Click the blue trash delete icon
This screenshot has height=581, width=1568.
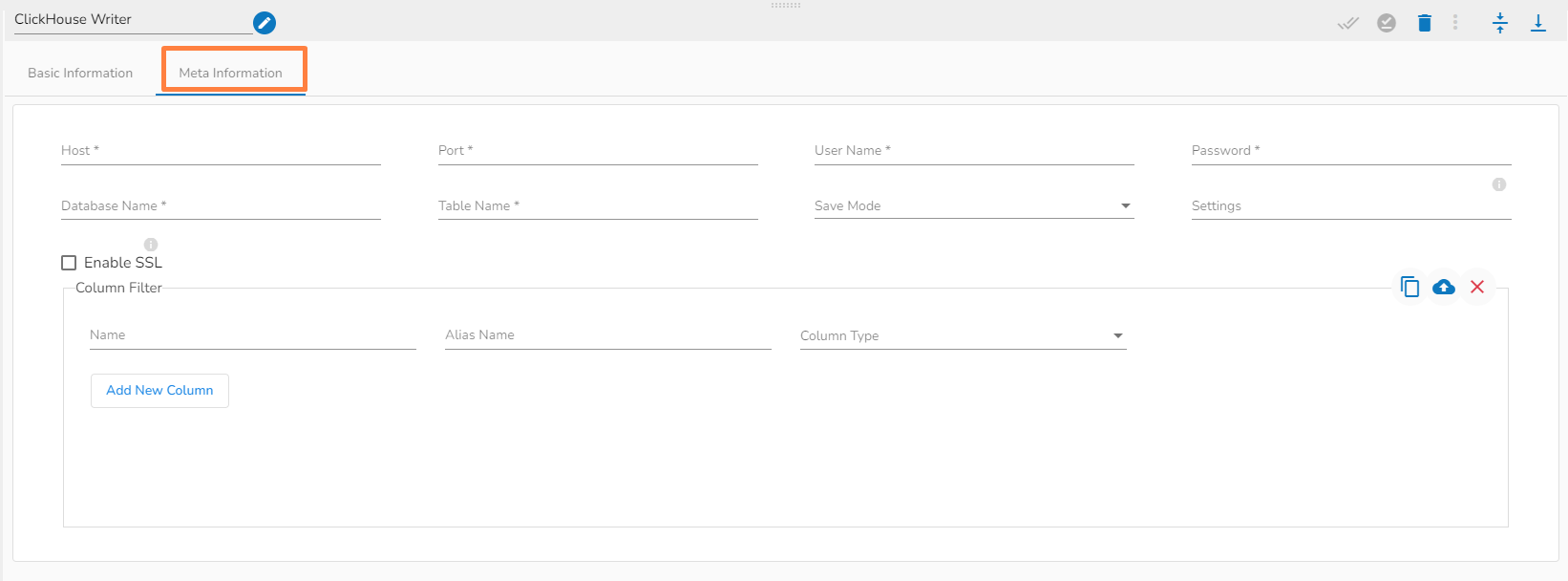pyautogui.click(x=1425, y=23)
